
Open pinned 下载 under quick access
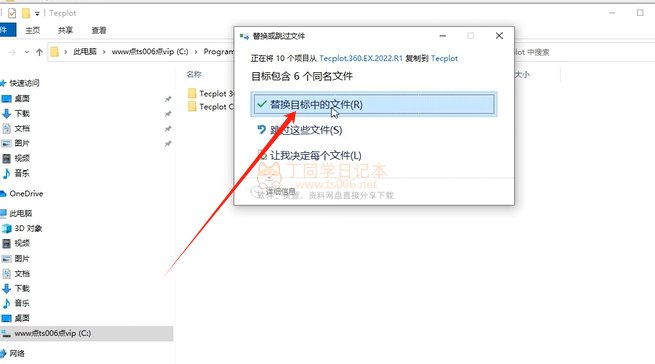[22, 114]
